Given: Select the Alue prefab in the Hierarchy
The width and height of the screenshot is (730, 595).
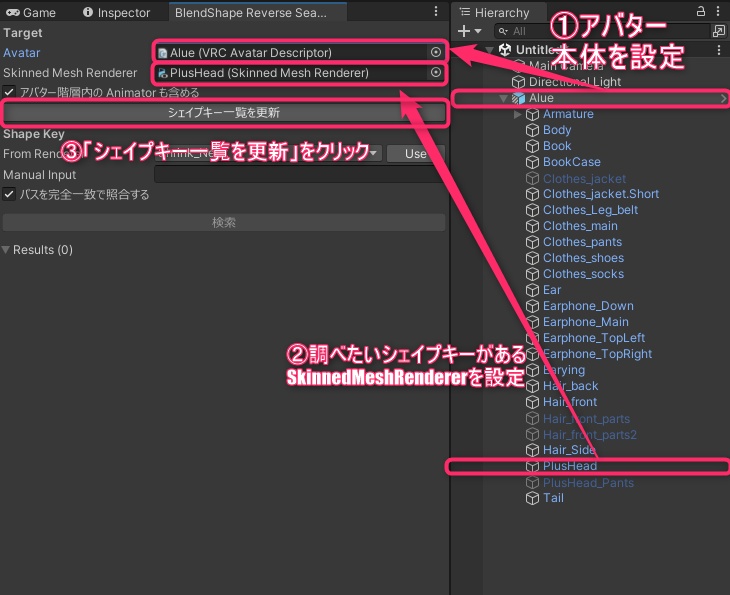Looking at the screenshot, I should 541,98.
